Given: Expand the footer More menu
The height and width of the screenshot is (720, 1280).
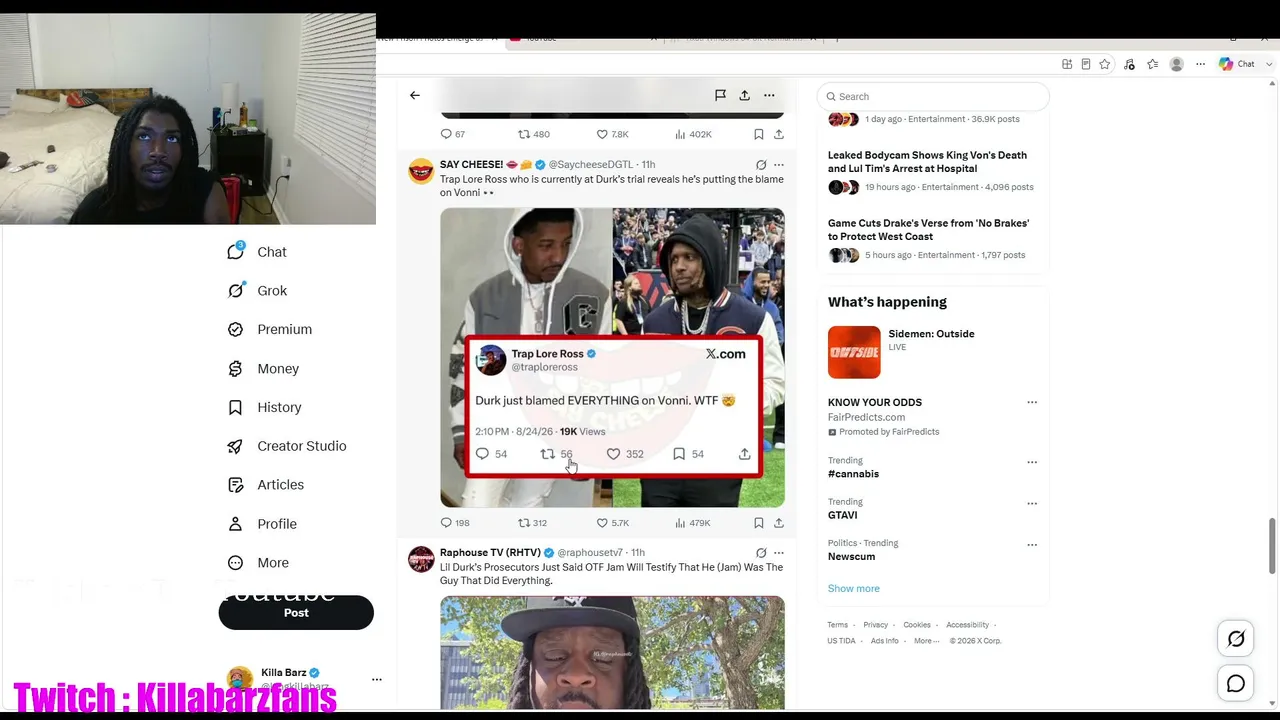Looking at the screenshot, I should [924, 641].
